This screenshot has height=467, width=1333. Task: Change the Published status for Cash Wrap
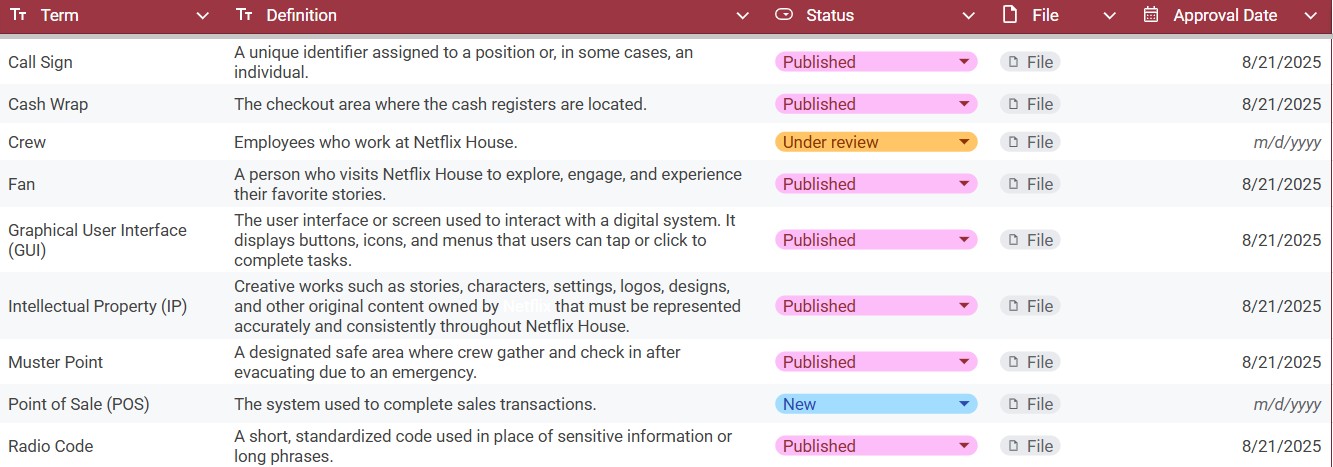point(875,104)
